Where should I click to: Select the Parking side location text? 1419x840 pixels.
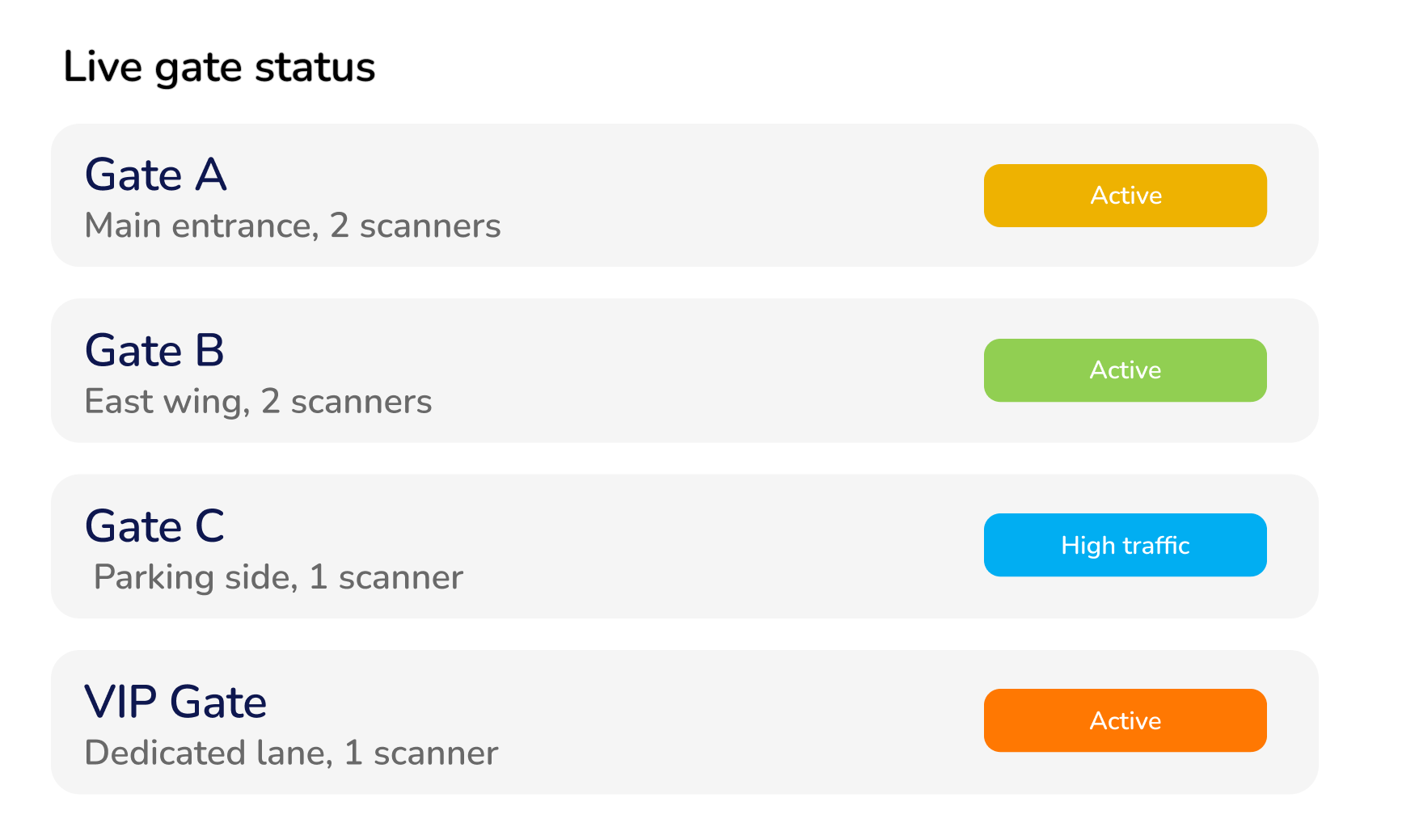tap(195, 577)
